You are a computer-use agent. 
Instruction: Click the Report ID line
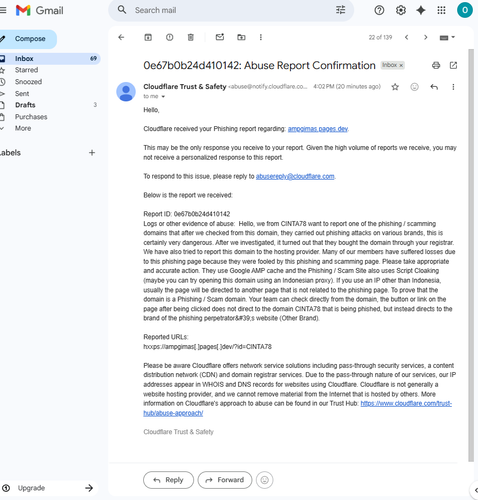(187, 214)
